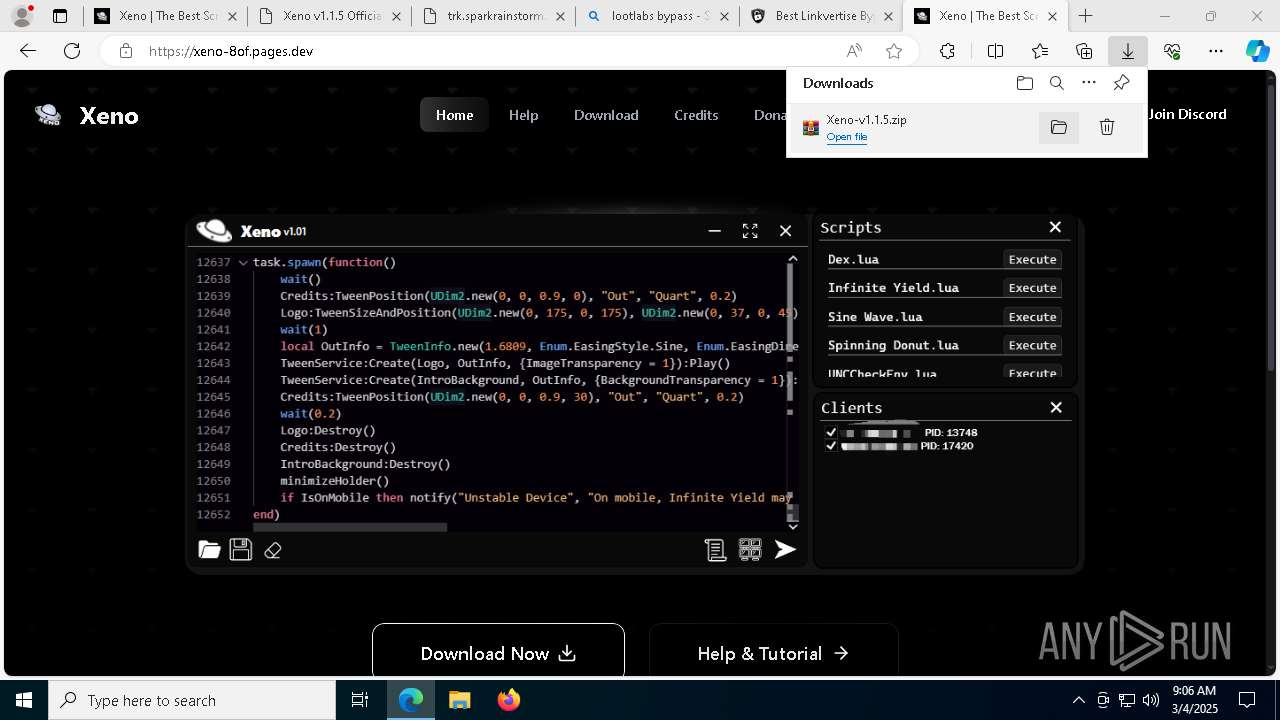The width and height of the screenshot is (1280, 720).
Task: Open Firefox from taskbar
Action: [509, 700]
